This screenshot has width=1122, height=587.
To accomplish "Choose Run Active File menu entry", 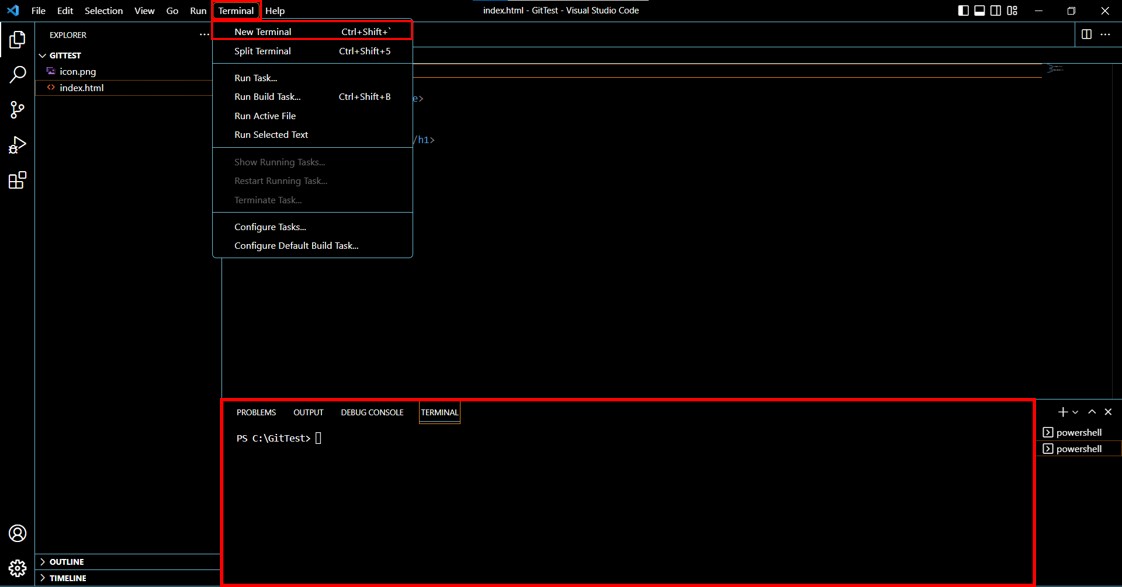I will tap(313, 115).
